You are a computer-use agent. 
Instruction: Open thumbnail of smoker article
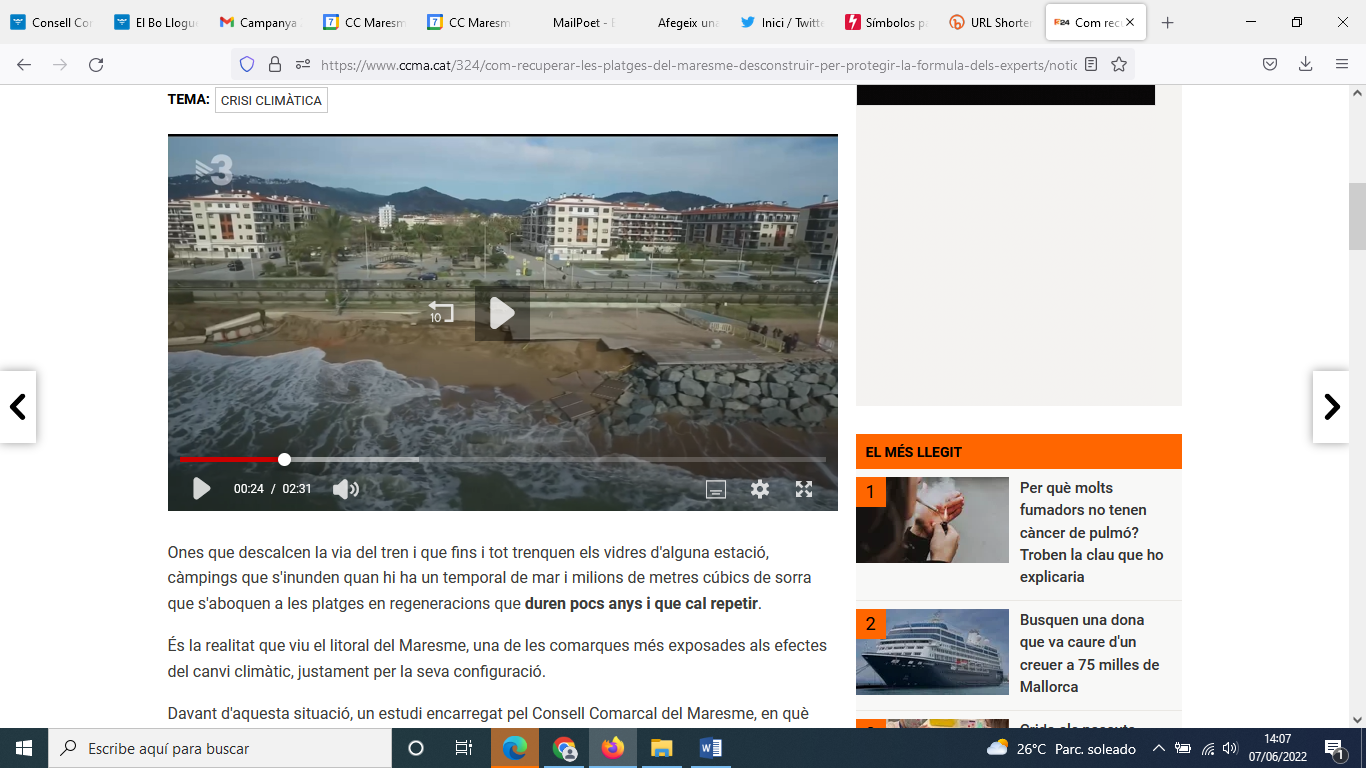932,520
